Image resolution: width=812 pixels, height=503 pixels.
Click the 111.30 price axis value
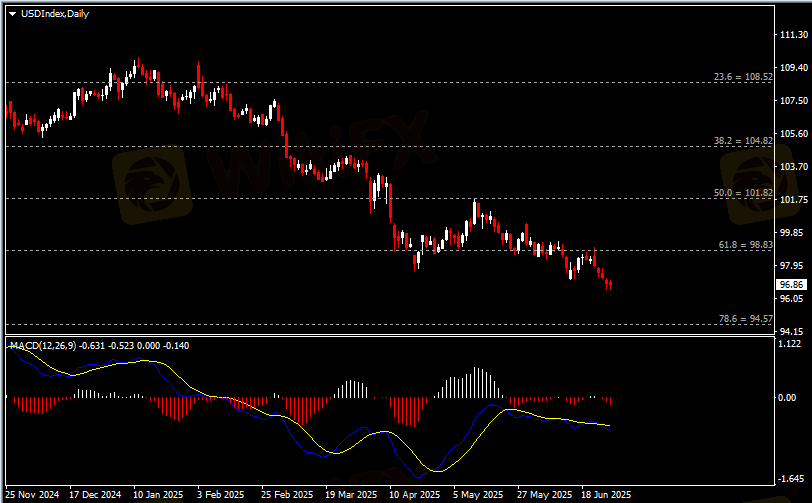pyautogui.click(x=794, y=35)
